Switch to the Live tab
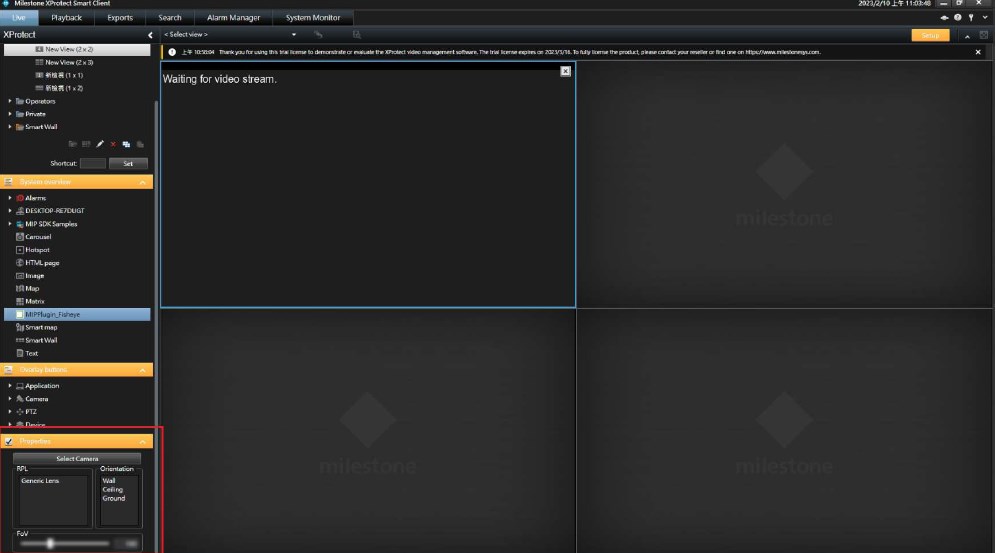This screenshot has width=996, height=553. pos(18,18)
